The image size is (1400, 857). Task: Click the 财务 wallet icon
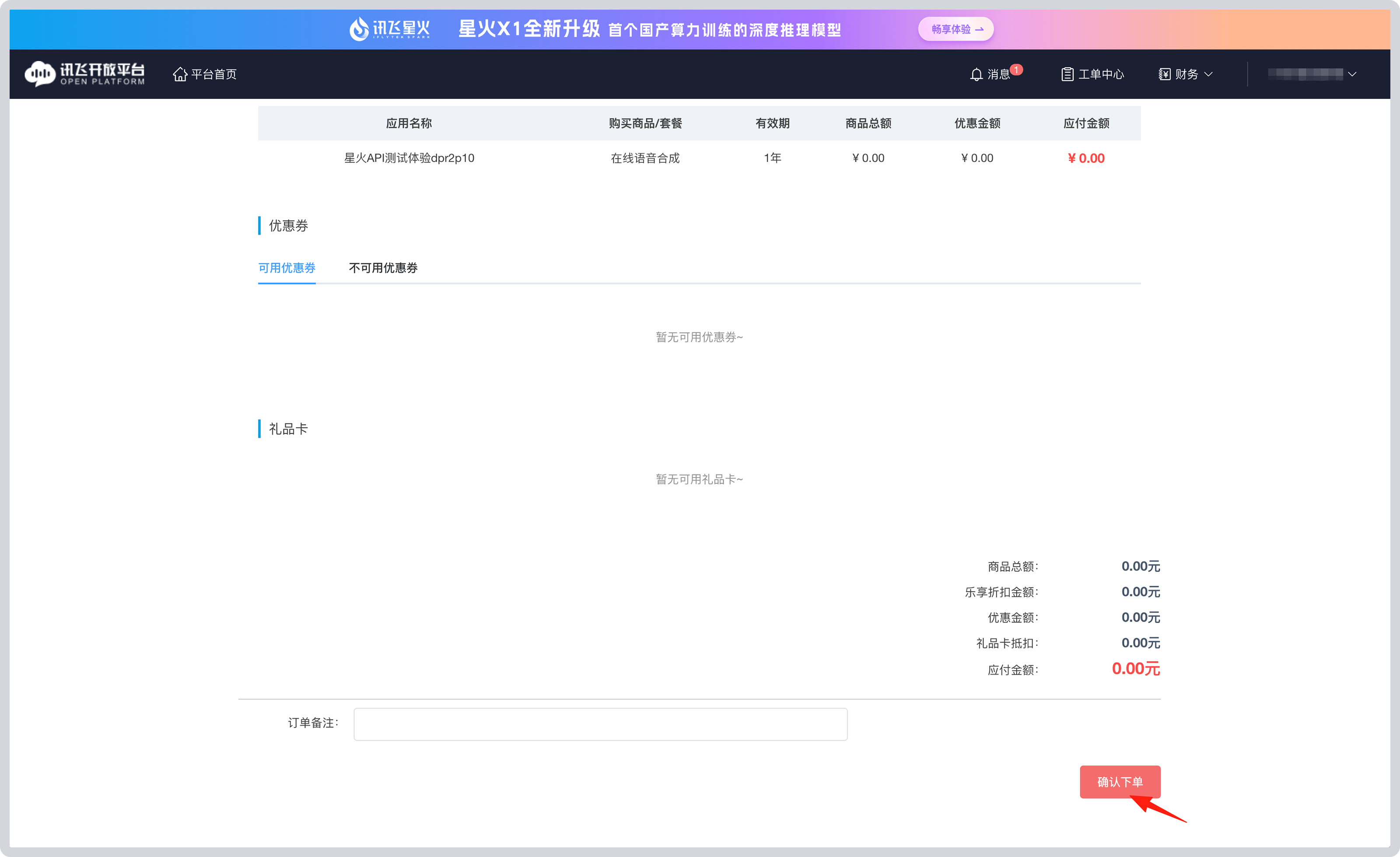click(1164, 74)
